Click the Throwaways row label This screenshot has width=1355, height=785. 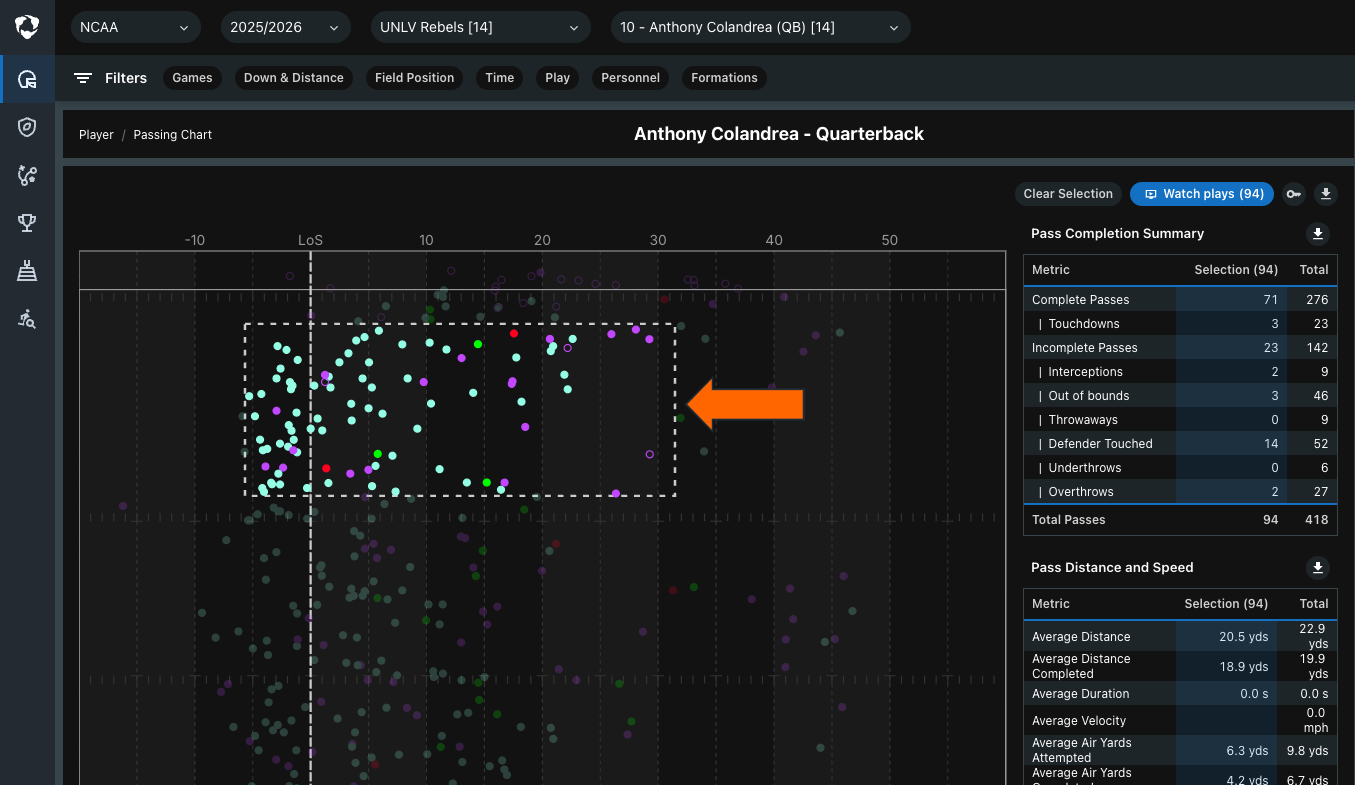pyautogui.click(x=1083, y=420)
